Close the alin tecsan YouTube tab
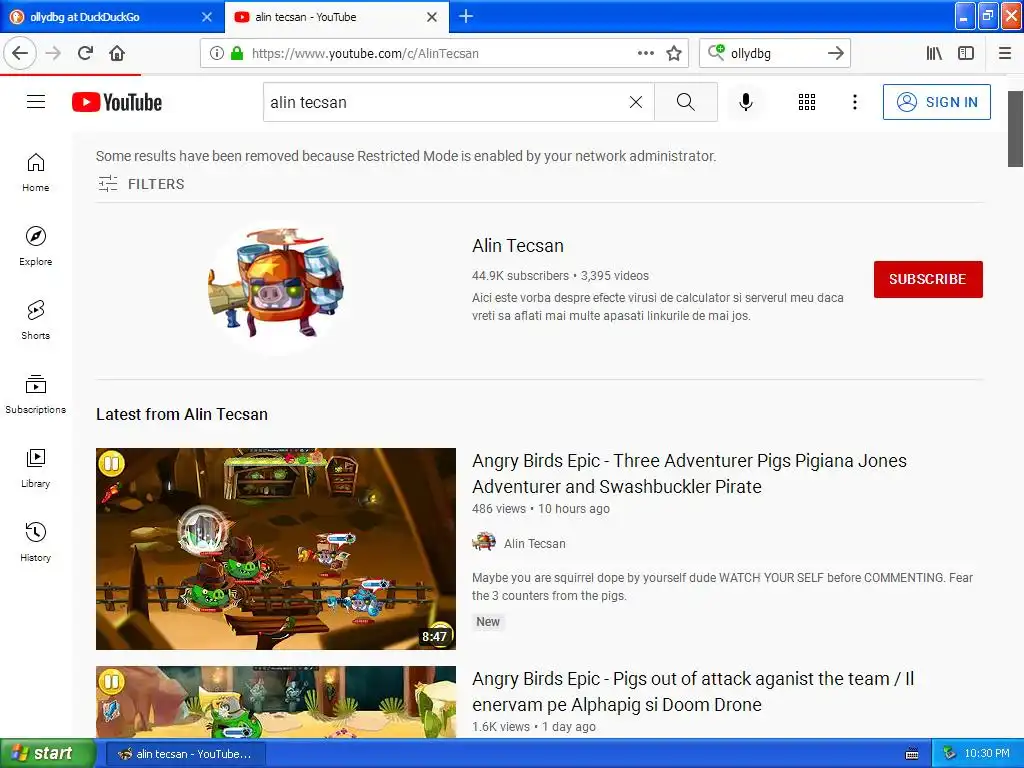Screen dimensions: 1024x768 (x=432, y=17)
